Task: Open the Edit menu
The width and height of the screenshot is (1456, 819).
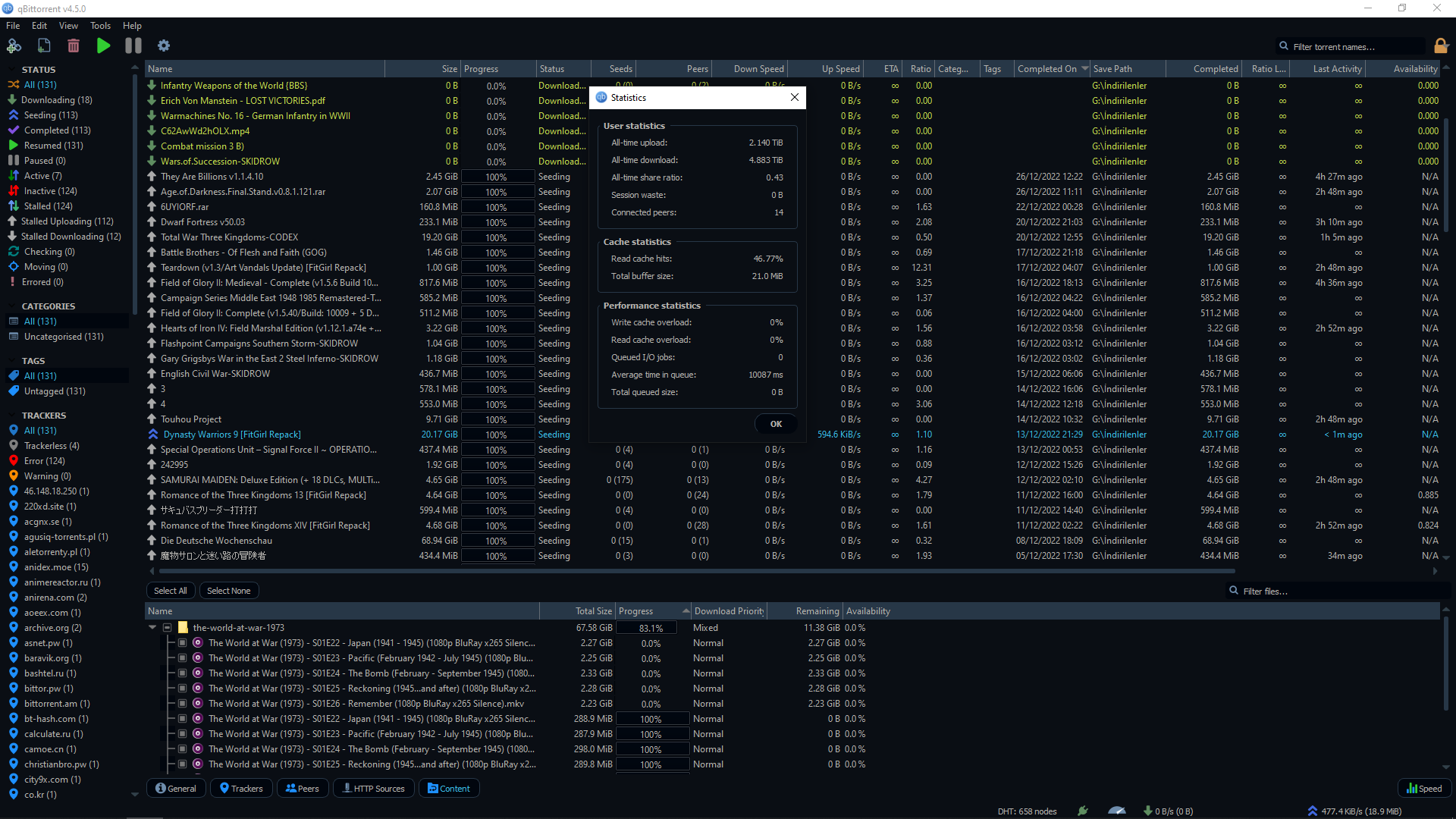Action: coord(39,26)
